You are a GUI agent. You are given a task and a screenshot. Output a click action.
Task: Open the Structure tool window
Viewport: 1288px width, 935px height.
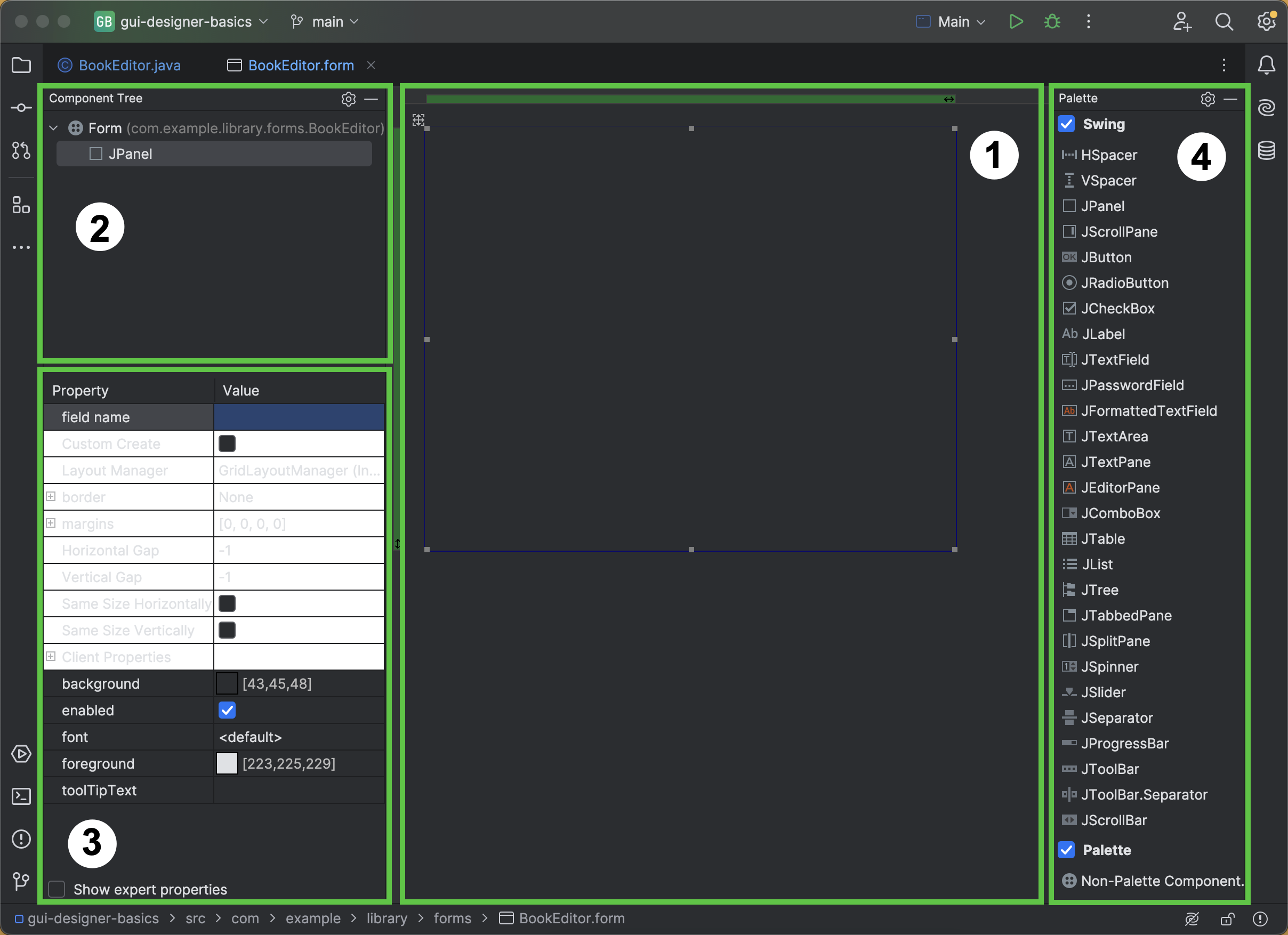click(21, 205)
